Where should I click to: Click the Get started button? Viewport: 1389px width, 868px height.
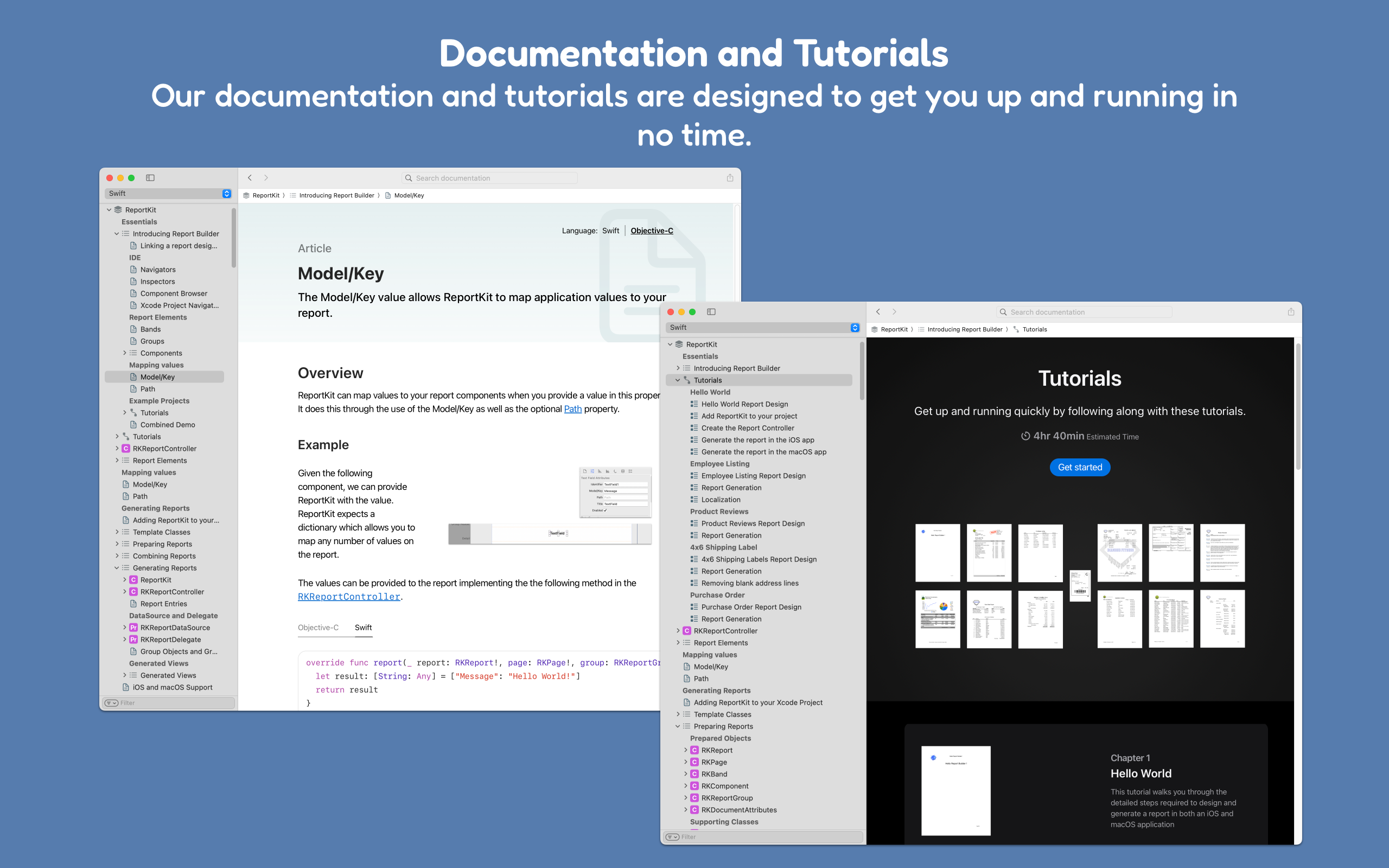[1080, 467]
